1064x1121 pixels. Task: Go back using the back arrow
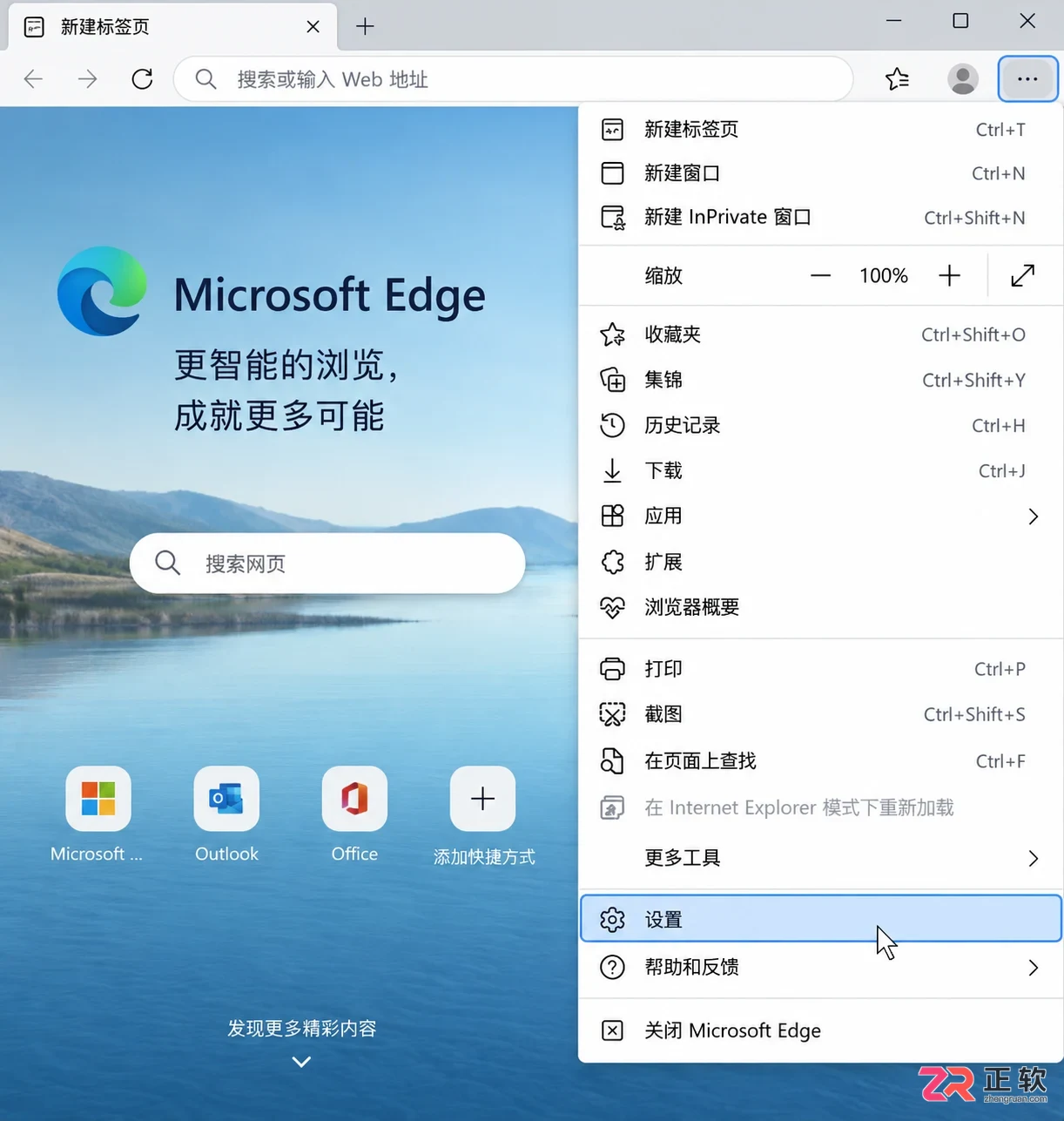pyautogui.click(x=33, y=79)
